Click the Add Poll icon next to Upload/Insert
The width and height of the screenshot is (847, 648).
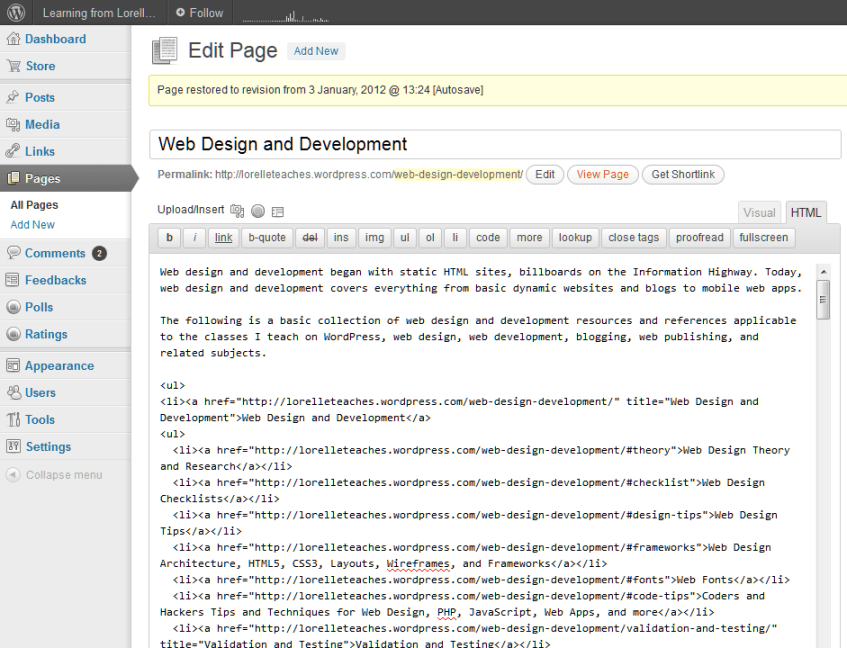pos(258,210)
